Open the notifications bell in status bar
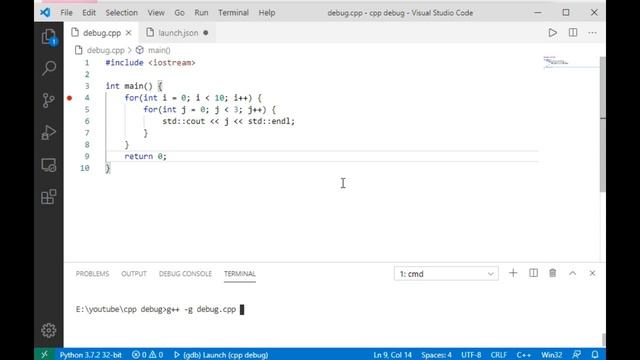This screenshot has height=360, width=640. point(595,354)
